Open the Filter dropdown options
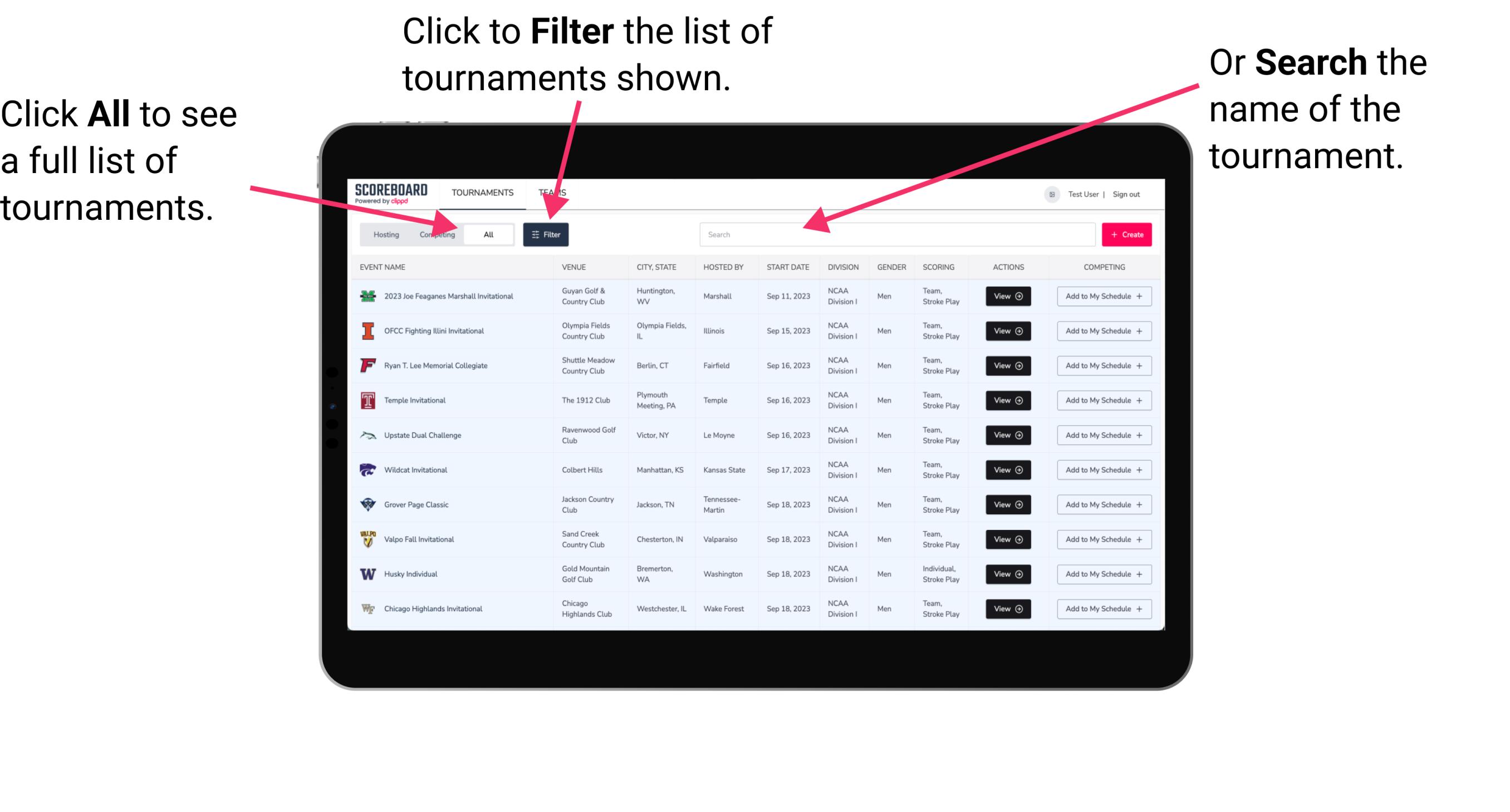The width and height of the screenshot is (1510, 812). 547,233
